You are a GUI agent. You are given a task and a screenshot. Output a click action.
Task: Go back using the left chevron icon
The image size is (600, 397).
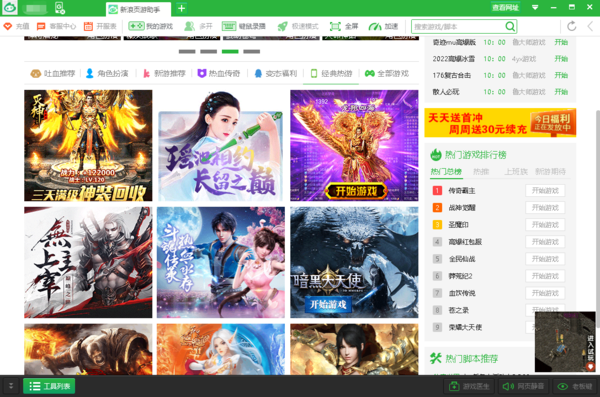(x=590, y=26)
